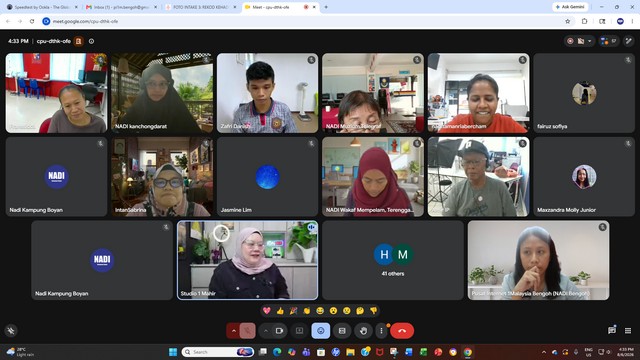The width and height of the screenshot is (640, 360).
Task: Open more options three-dot menu
Action: click(381, 331)
